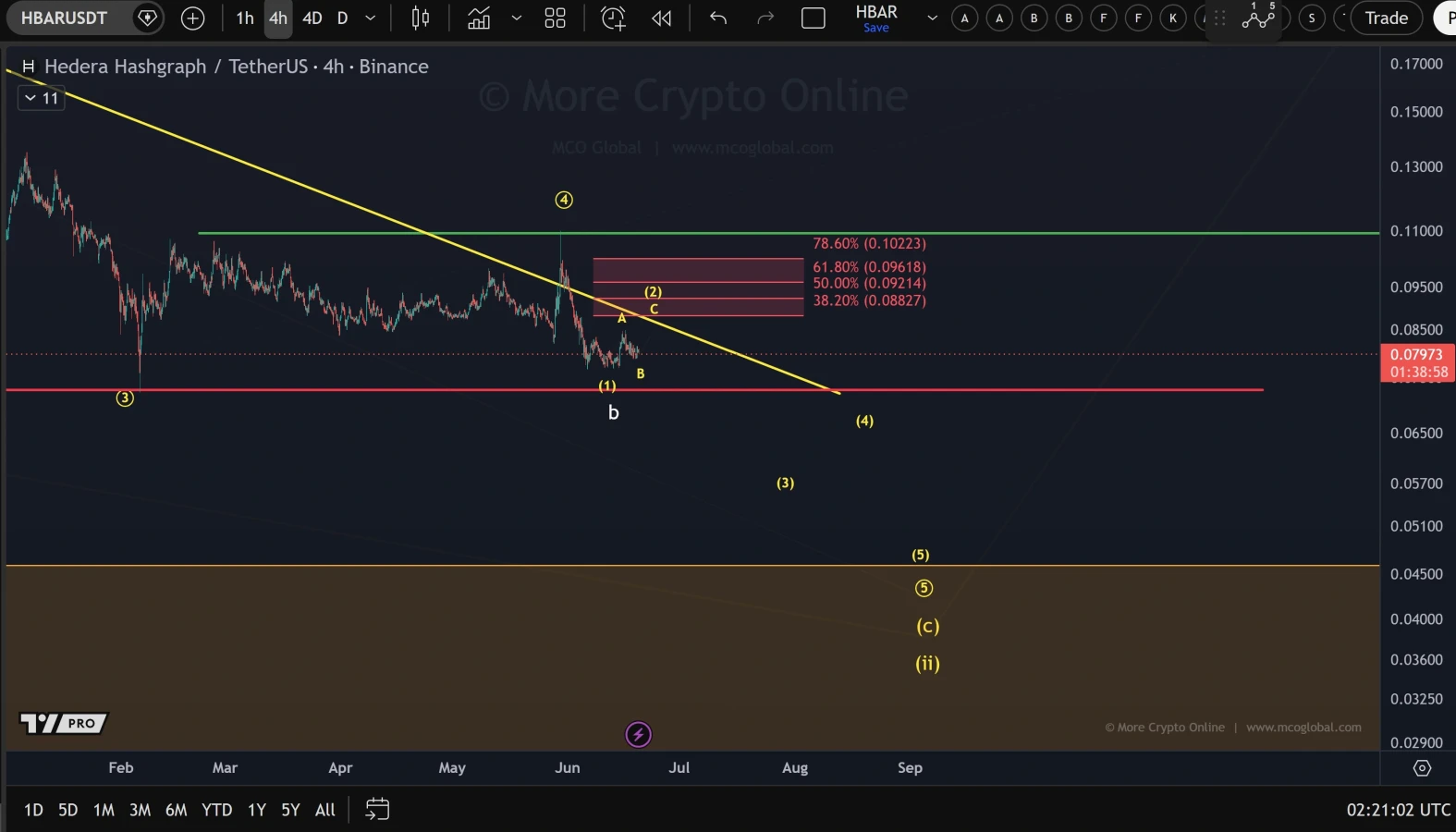Set the date range to 3M
The width and height of the screenshot is (1456, 832).
tap(140, 810)
